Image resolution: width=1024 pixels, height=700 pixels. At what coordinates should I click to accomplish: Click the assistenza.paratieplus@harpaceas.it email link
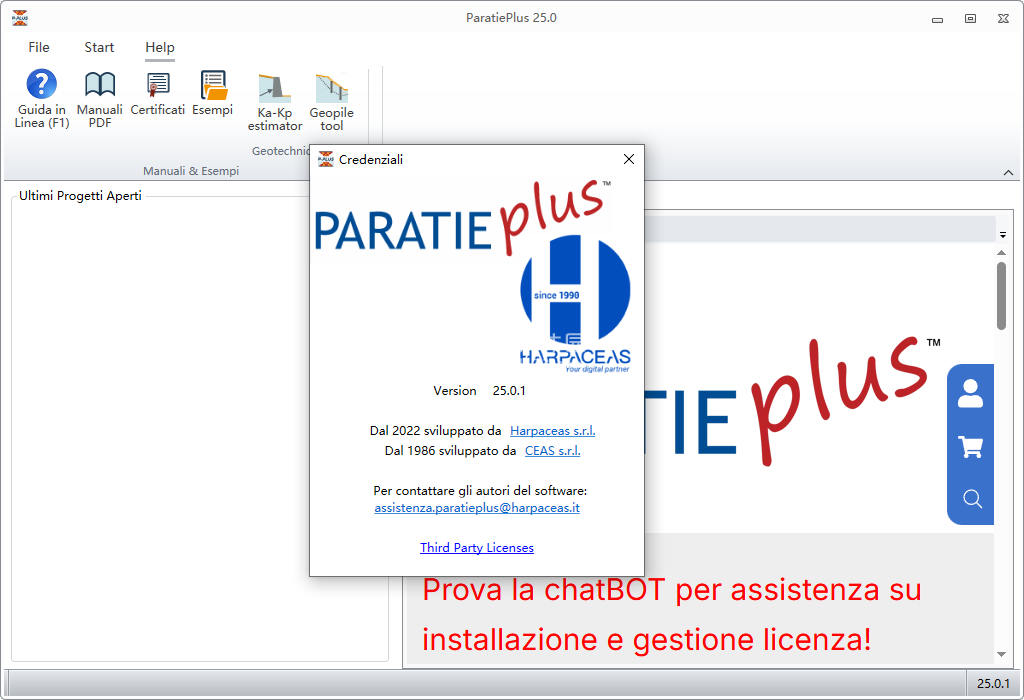click(477, 507)
